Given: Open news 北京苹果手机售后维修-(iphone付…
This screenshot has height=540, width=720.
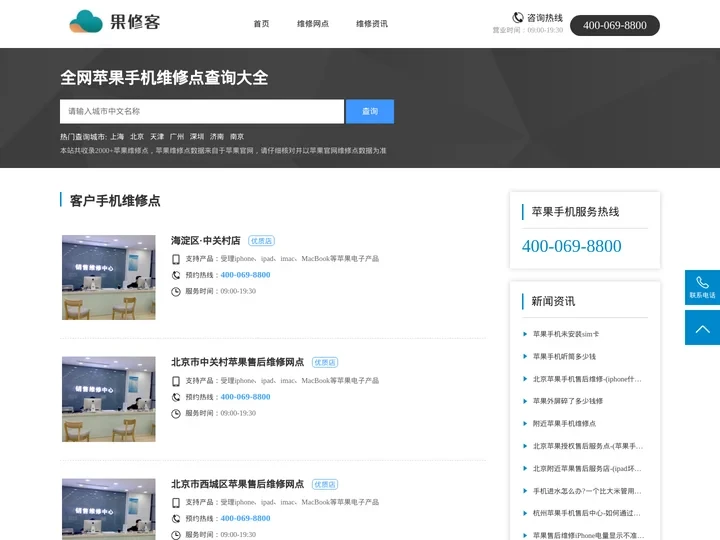Looking at the screenshot, I should [x=587, y=379].
